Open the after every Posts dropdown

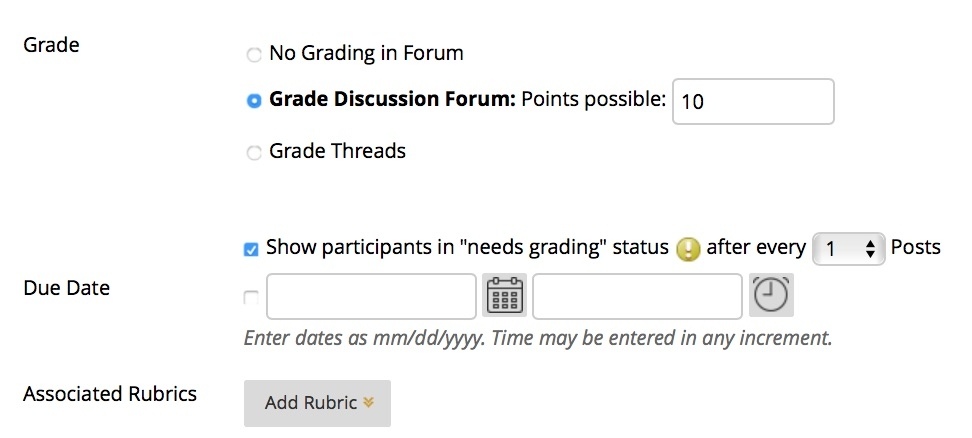[x=849, y=248]
